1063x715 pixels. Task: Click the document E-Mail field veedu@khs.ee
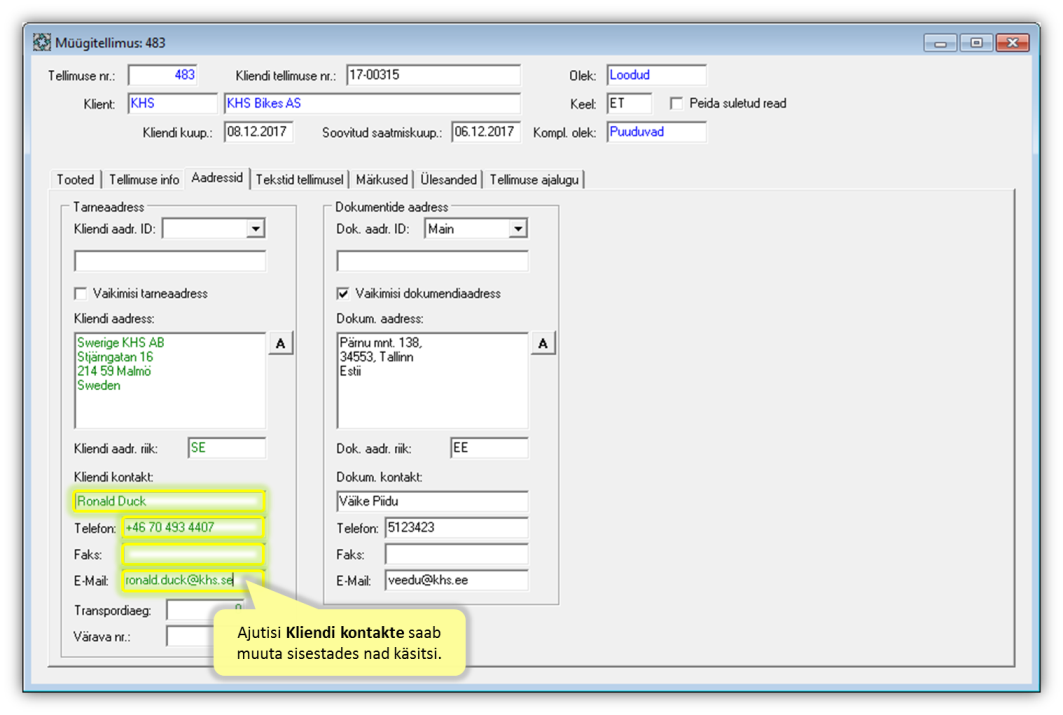tap(457, 581)
